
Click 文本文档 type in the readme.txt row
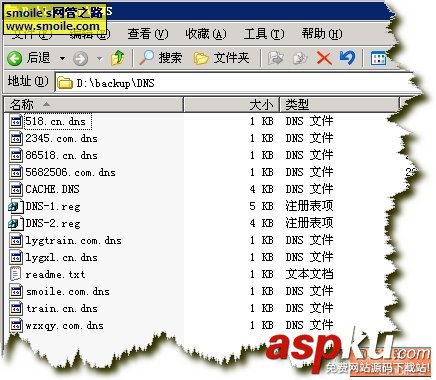[309, 274]
